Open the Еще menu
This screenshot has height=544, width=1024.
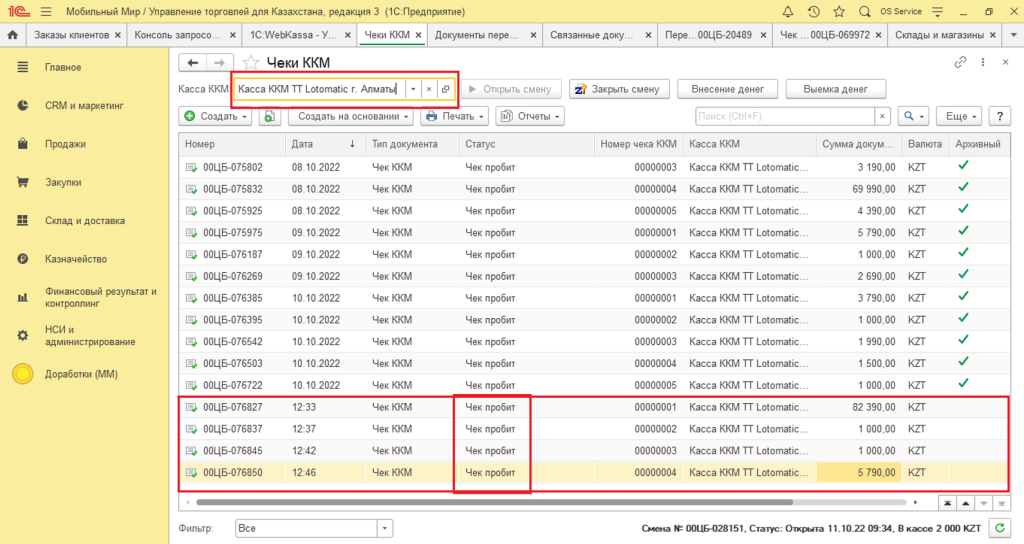(x=959, y=116)
